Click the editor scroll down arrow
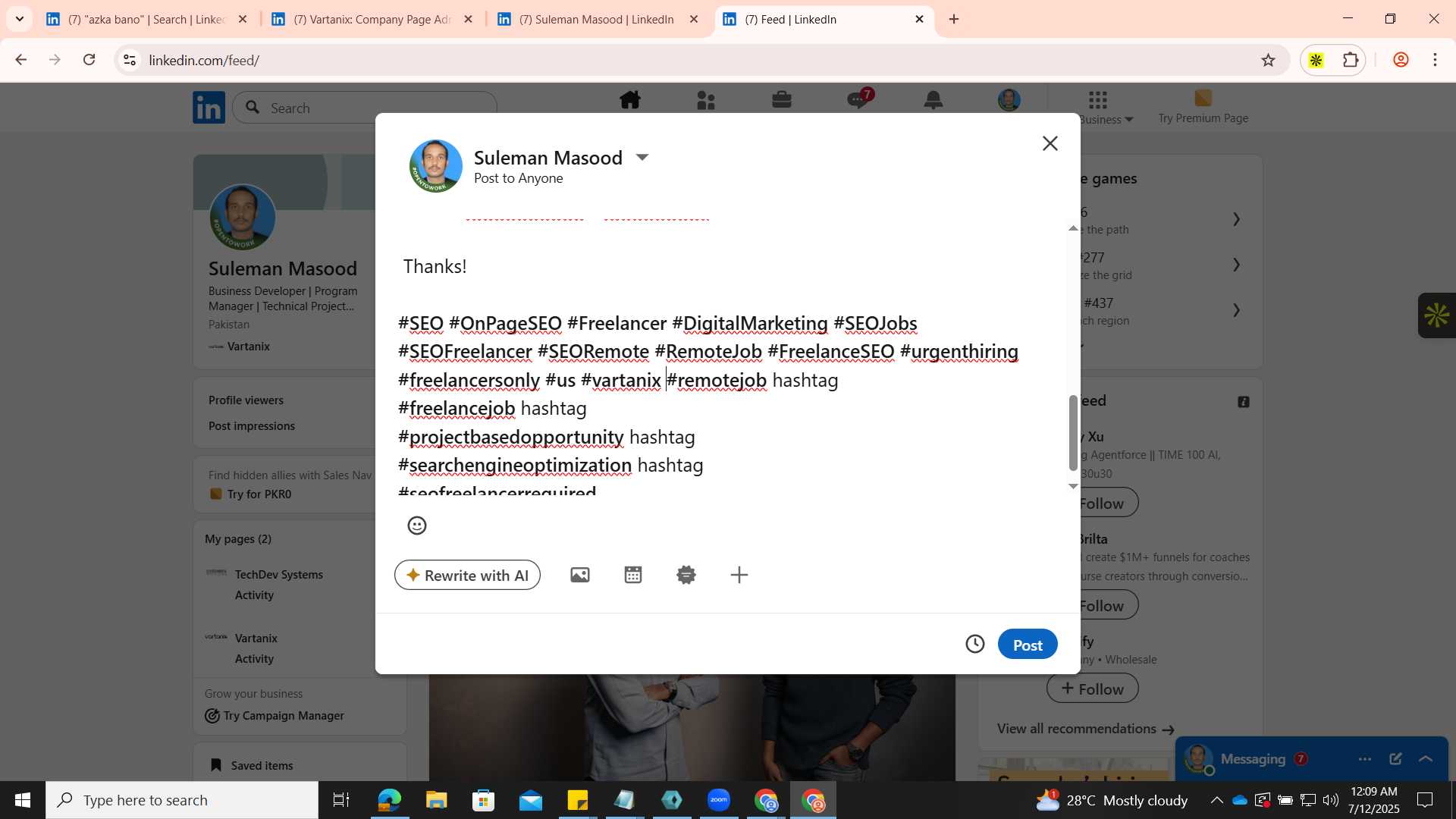Image resolution: width=1456 pixels, height=819 pixels. point(1073,486)
